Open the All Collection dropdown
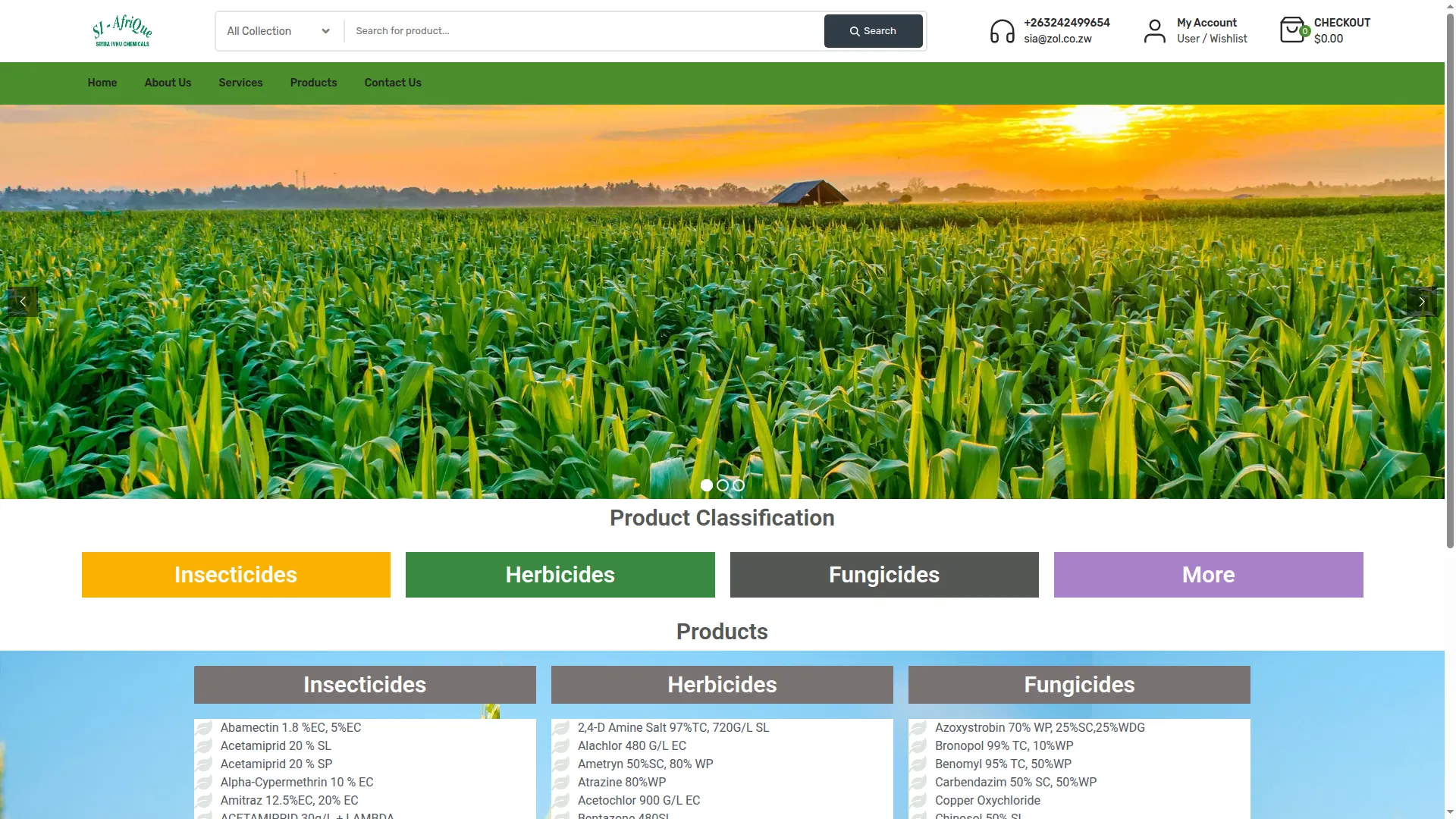Image resolution: width=1456 pixels, height=819 pixels. point(278,31)
